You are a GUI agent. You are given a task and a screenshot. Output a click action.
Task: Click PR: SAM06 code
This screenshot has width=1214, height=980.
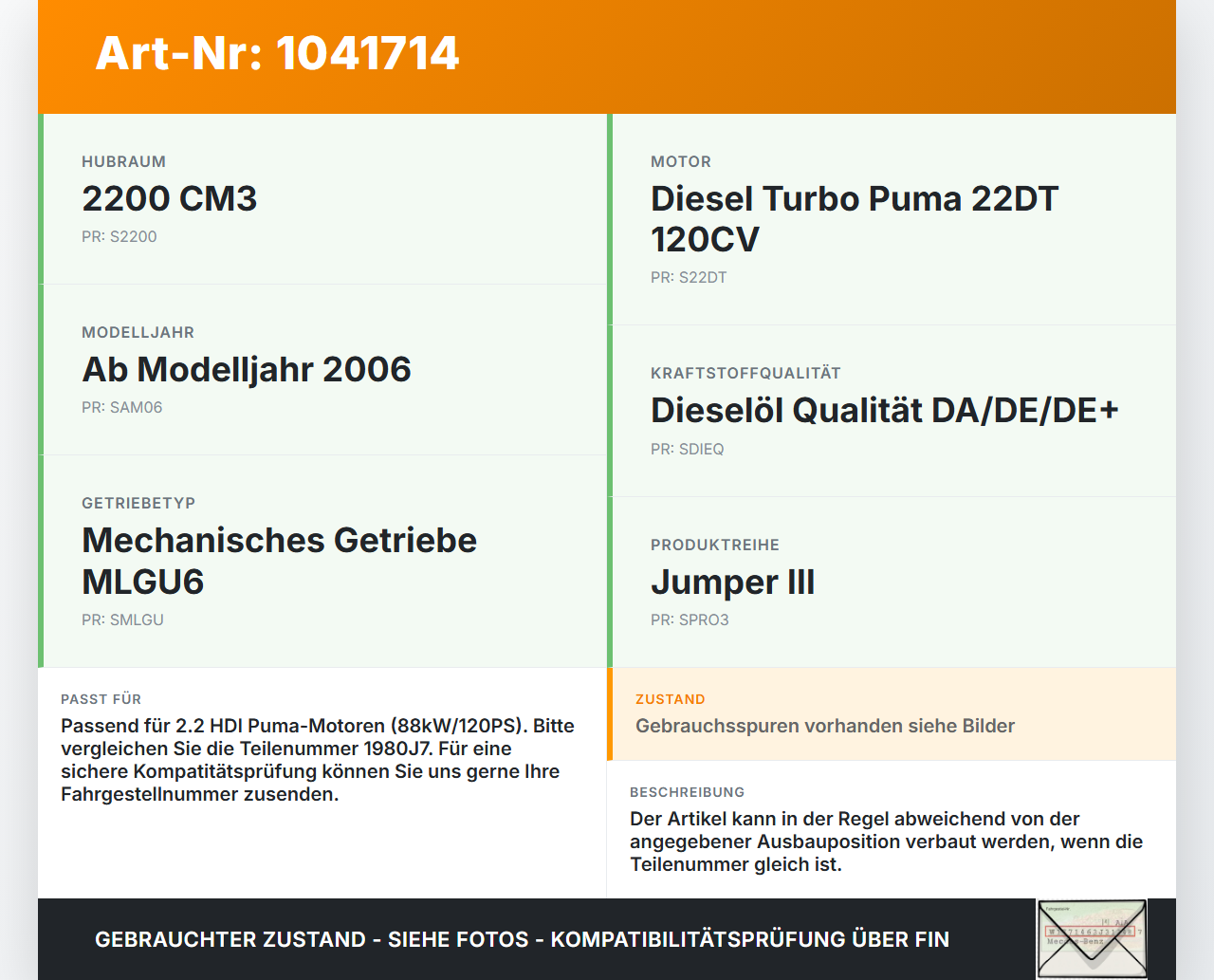click(x=122, y=407)
